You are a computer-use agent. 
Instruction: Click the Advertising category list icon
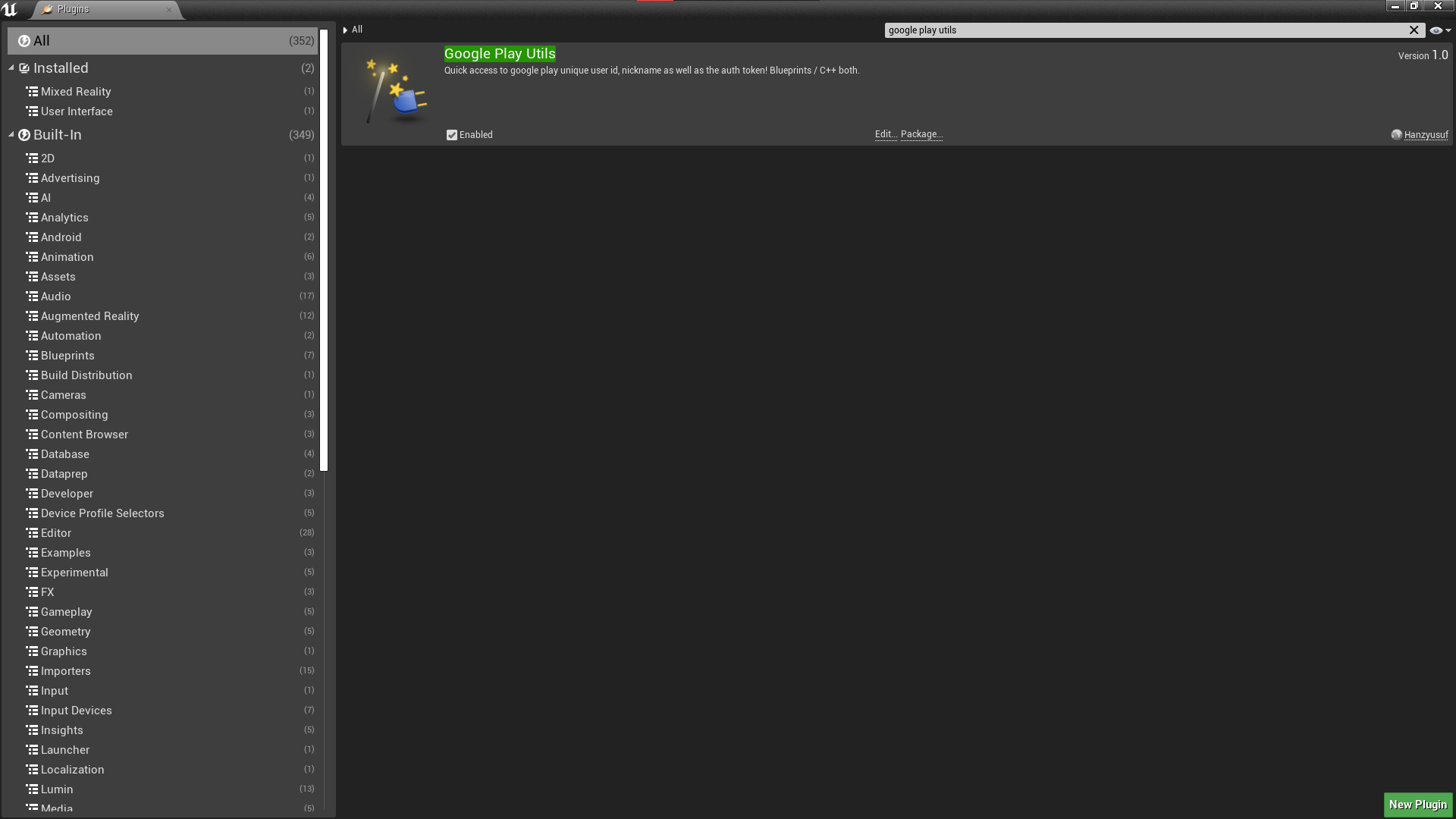point(32,178)
